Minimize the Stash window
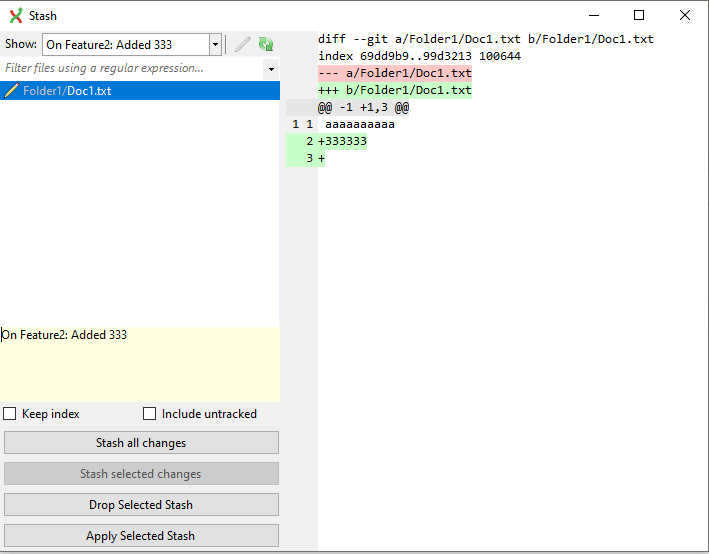The image size is (709, 554). coord(594,15)
